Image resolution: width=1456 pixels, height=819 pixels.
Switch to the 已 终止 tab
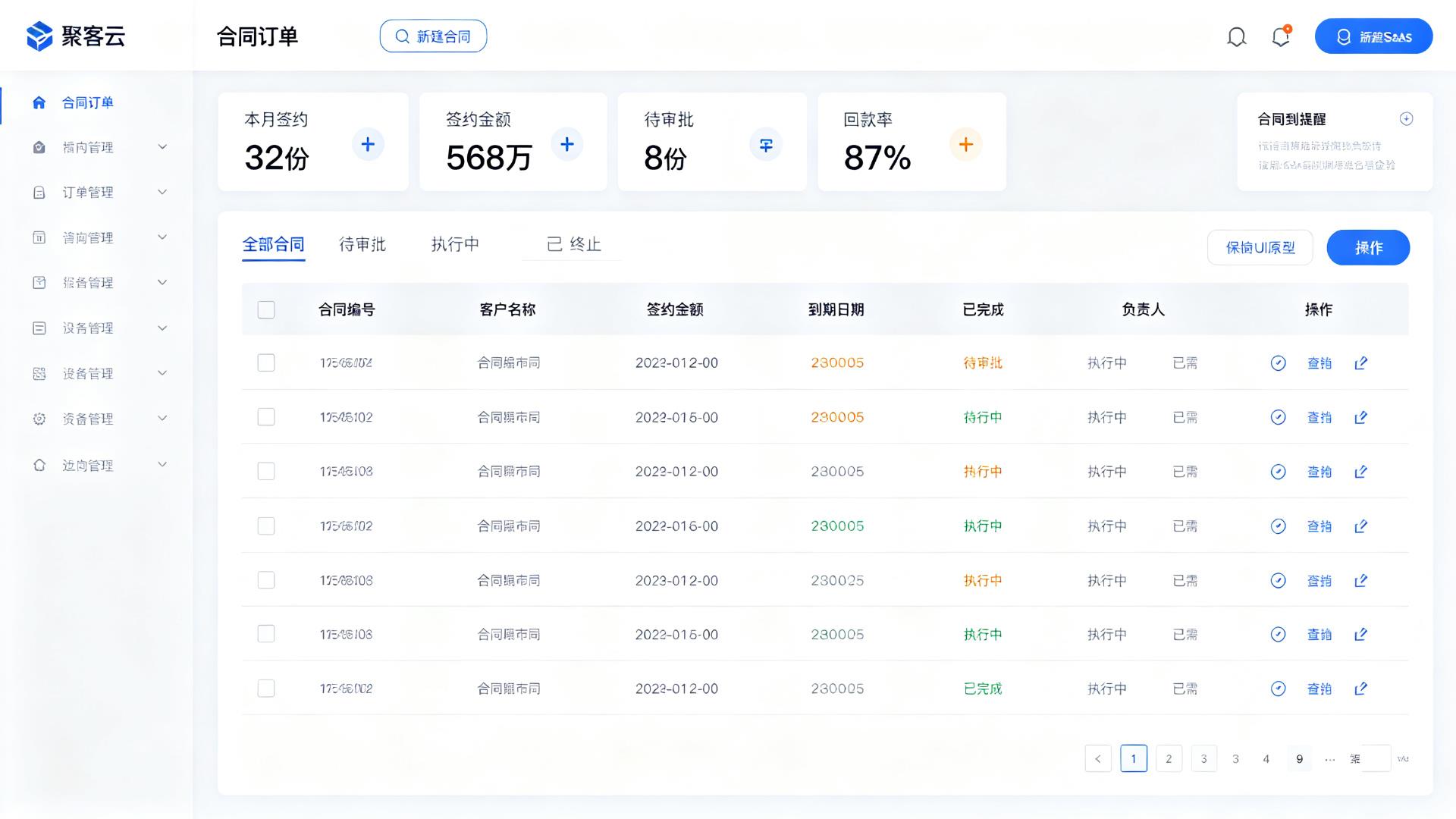coord(573,244)
